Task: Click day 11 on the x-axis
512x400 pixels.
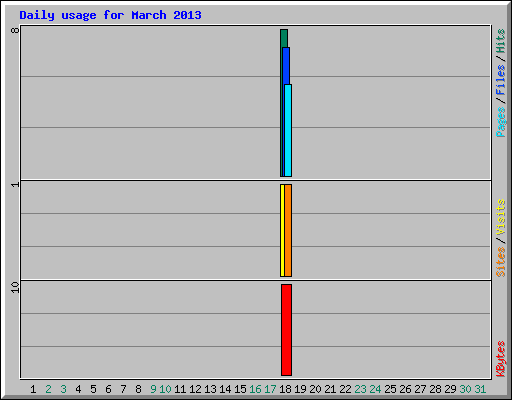Action: click(180, 389)
